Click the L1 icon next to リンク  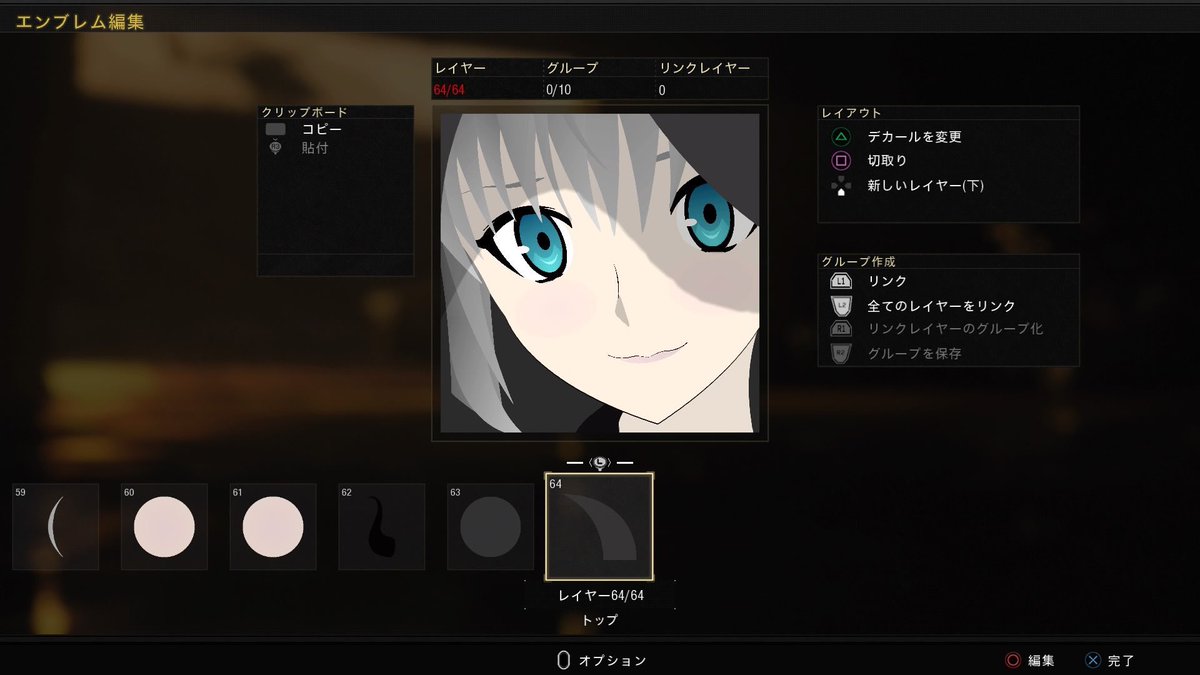click(841, 282)
